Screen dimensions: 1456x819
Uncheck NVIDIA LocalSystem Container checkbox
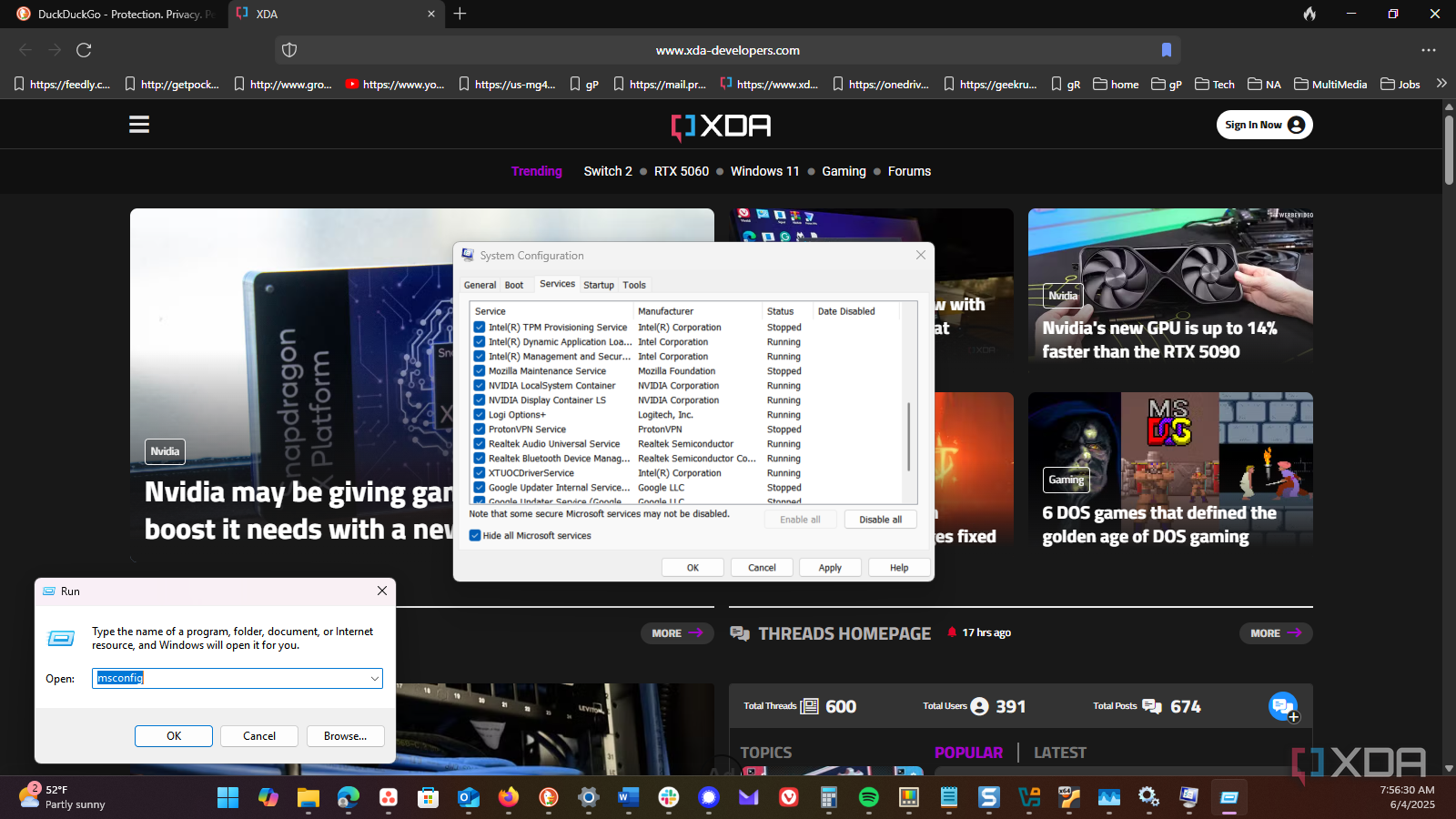pos(479,386)
